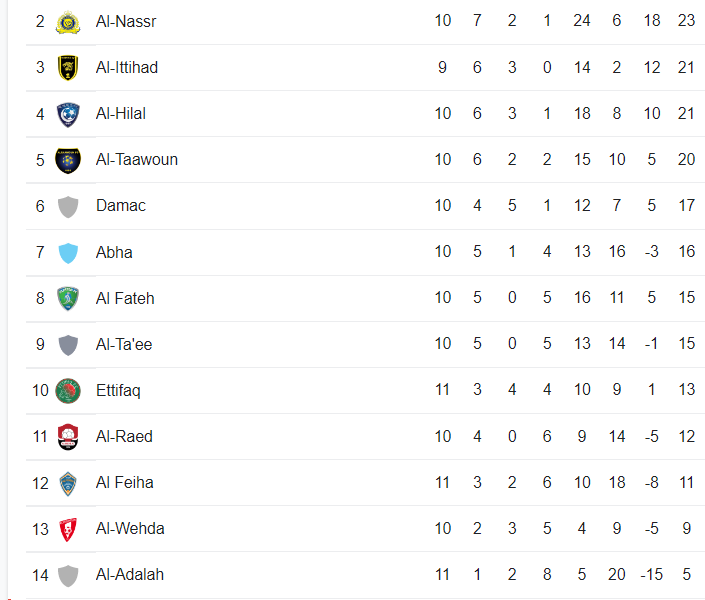This screenshot has height=600, width=705.
Task: Click Al-Adalah's points value 5
Action: pyautogui.click(x=686, y=574)
